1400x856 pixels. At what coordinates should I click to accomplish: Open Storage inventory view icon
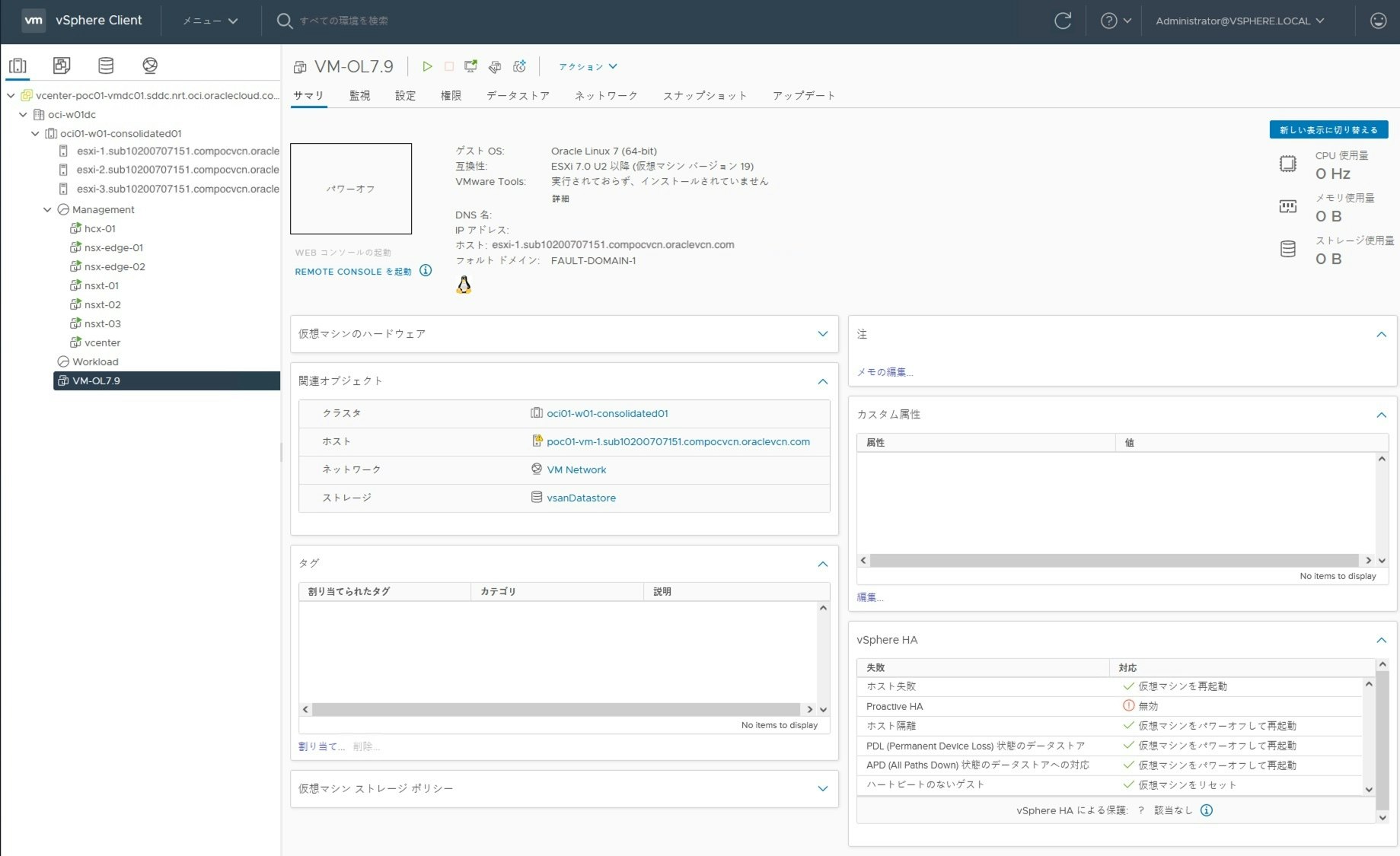tap(106, 65)
